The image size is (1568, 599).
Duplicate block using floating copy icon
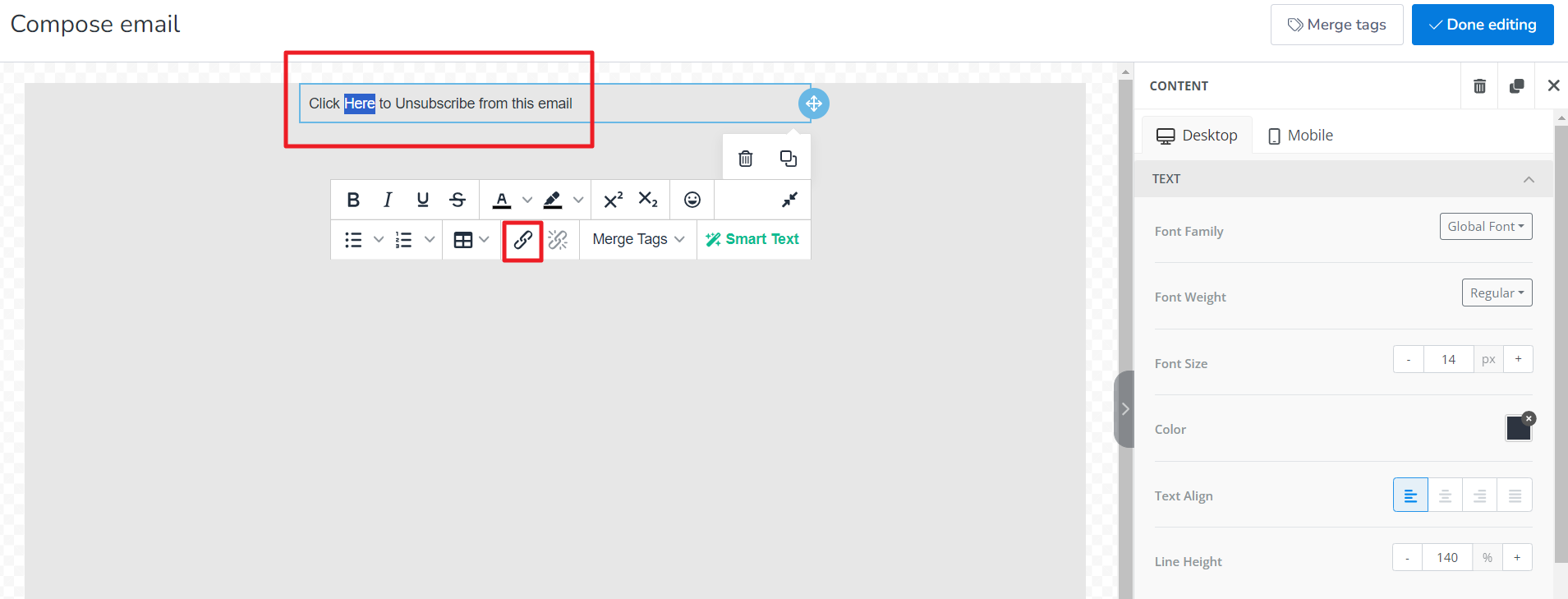tap(789, 159)
